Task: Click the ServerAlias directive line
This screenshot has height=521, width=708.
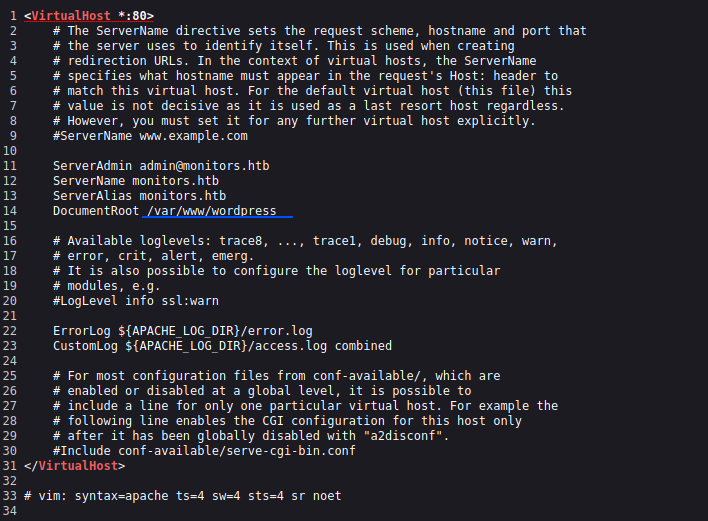Action: coord(139,196)
